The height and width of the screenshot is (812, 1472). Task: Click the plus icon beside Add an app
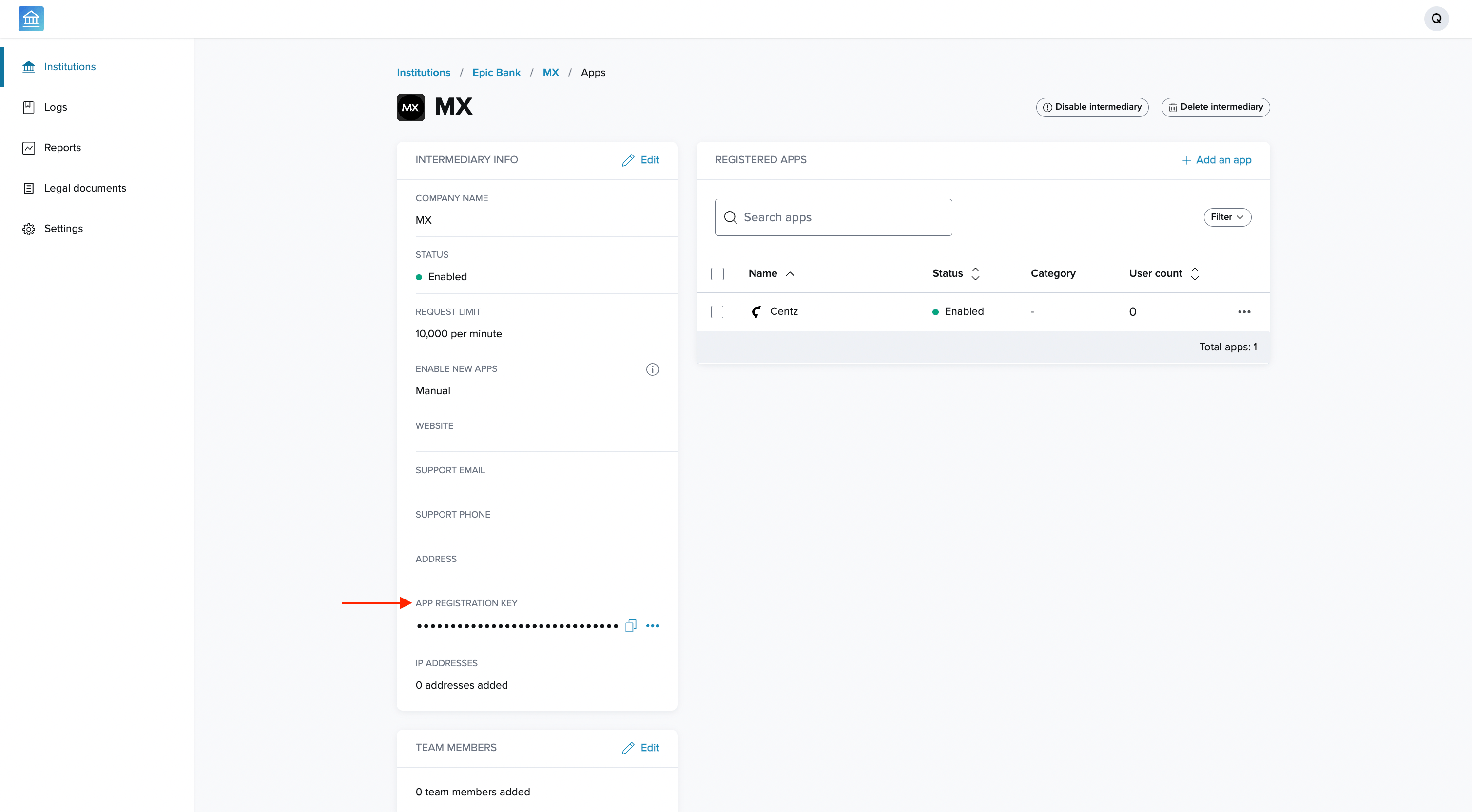[1186, 160]
